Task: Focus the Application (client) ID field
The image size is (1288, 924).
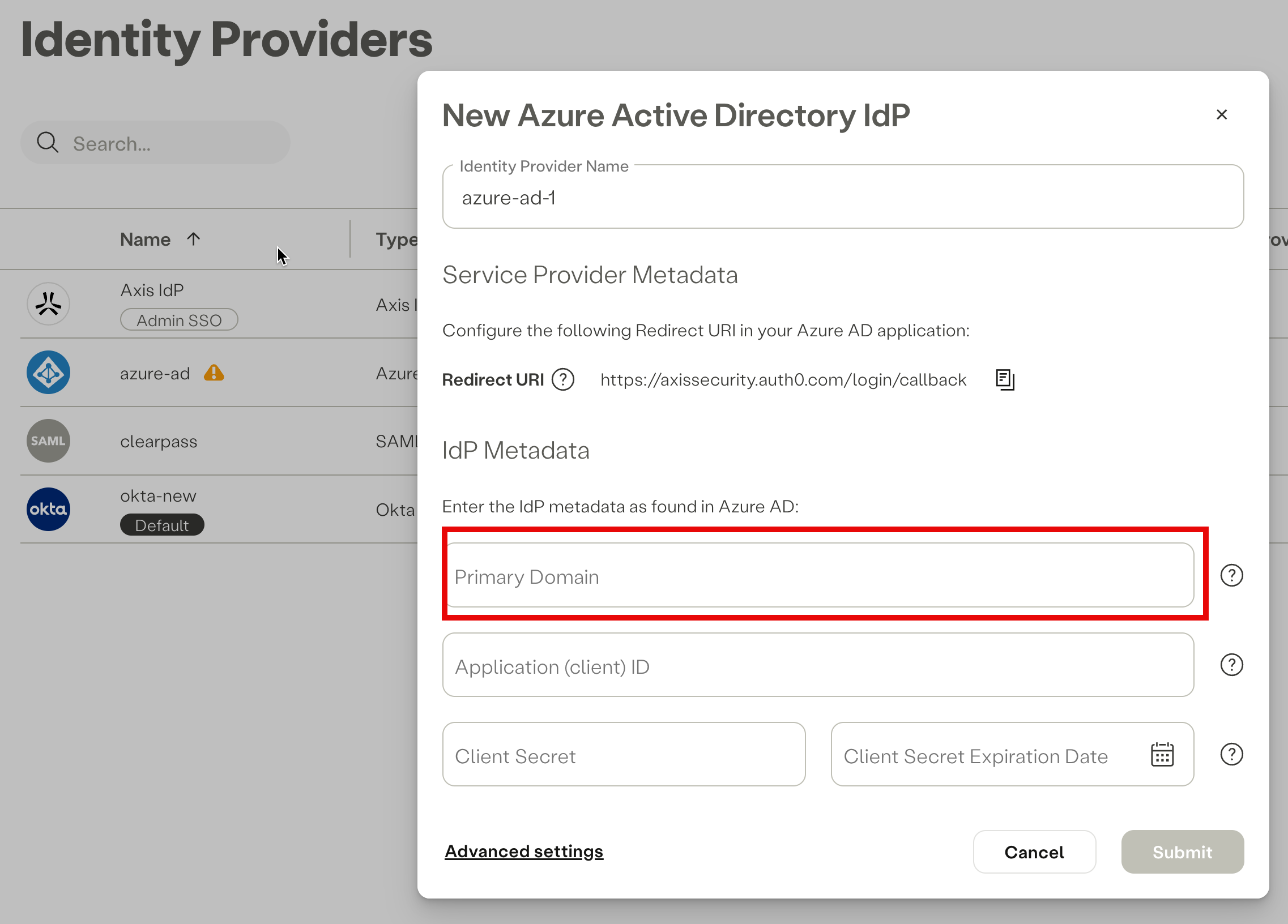Action: (818, 665)
